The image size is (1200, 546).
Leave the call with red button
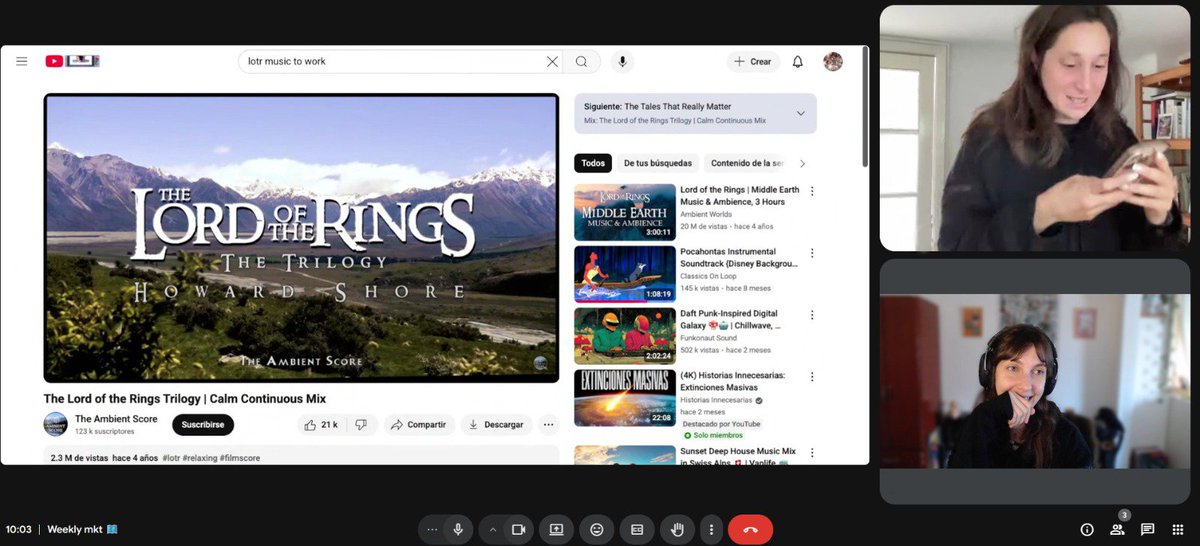pos(750,529)
